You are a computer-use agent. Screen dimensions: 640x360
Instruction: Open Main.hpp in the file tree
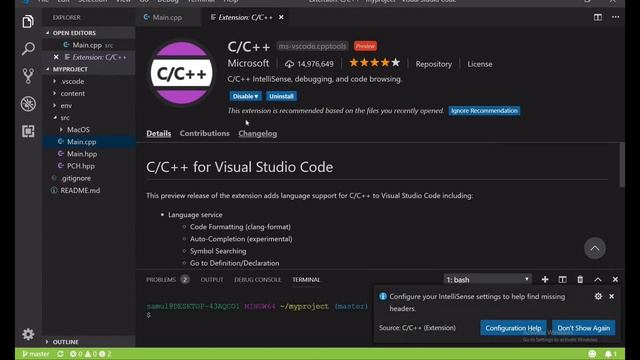tap(82, 154)
